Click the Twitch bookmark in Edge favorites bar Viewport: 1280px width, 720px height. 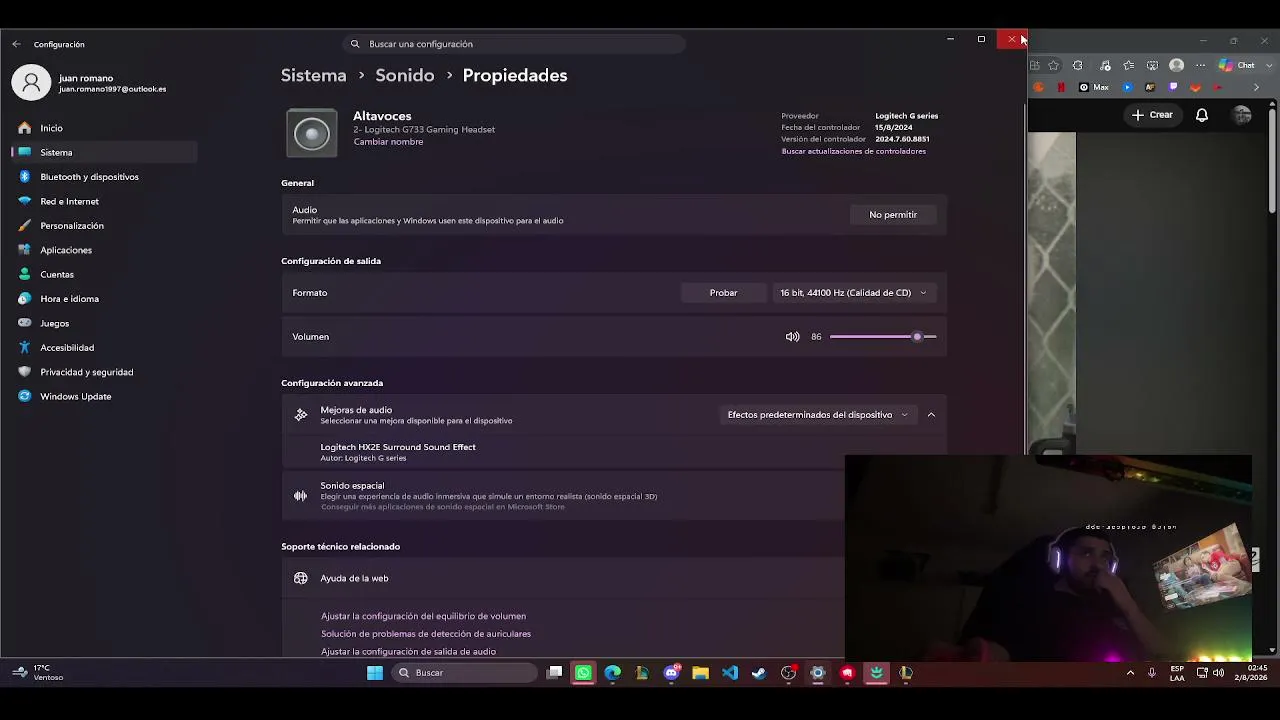pyautogui.click(x=1173, y=87)
